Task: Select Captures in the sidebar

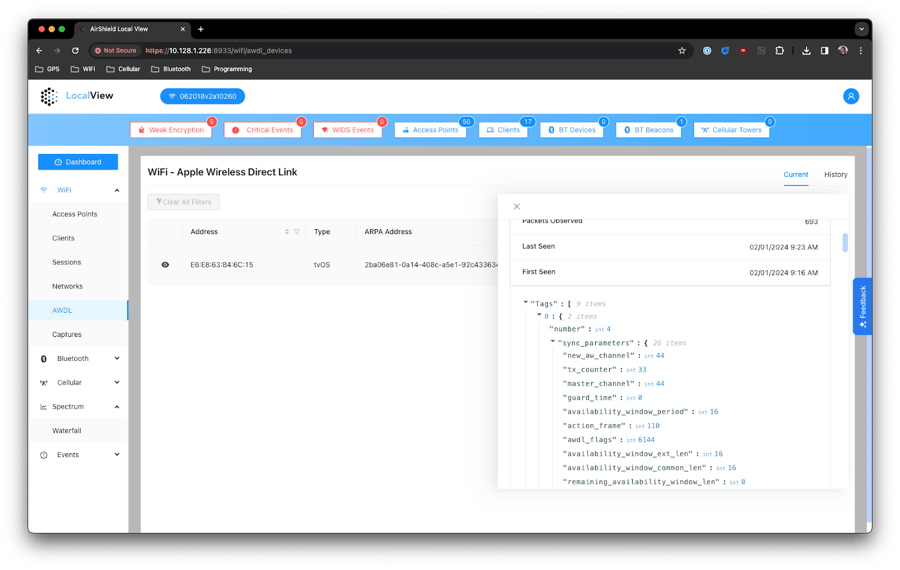Action: click(x=67, y=335)
